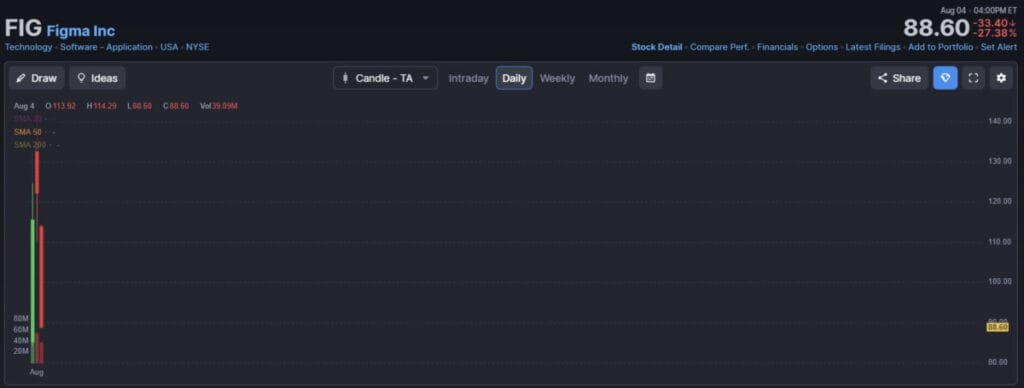
Task: Click the blue diamond premium icon
Action: pos(945,78)
